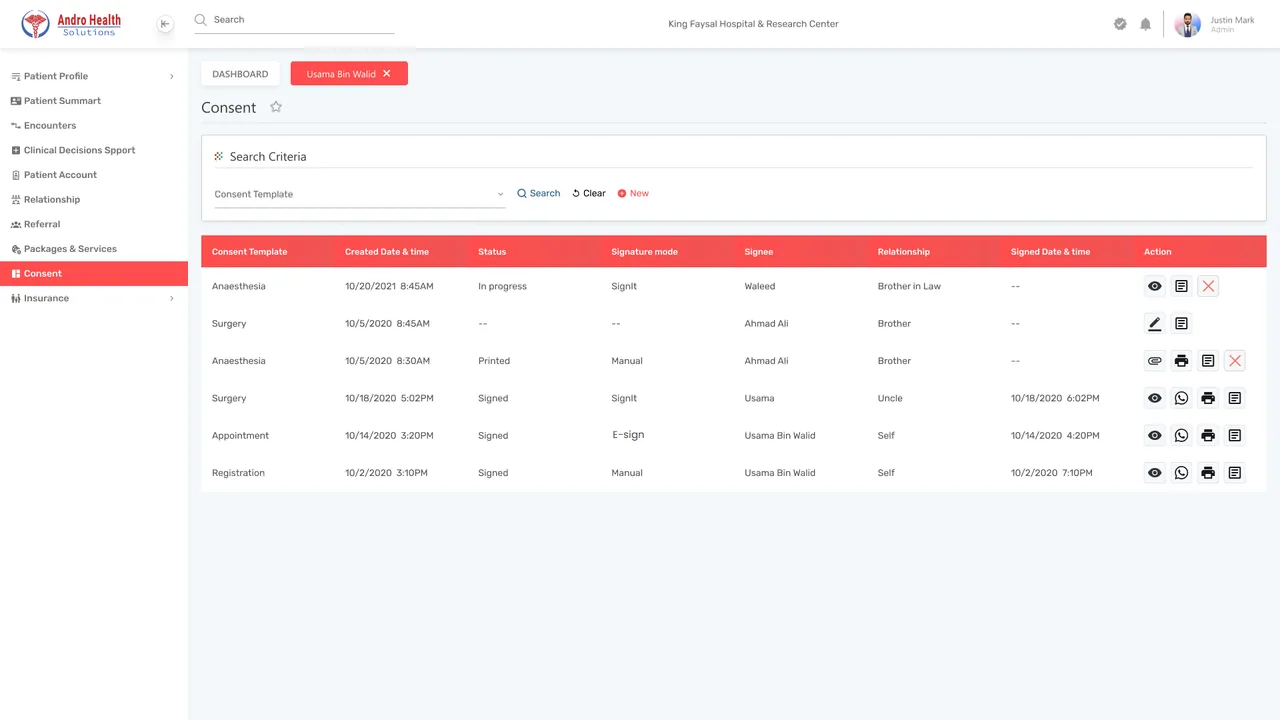This screenshot has width=1280, height=720.
Task: Mark Consent page as favorite star
Action: pyautogui.click(x=276, y=107)
